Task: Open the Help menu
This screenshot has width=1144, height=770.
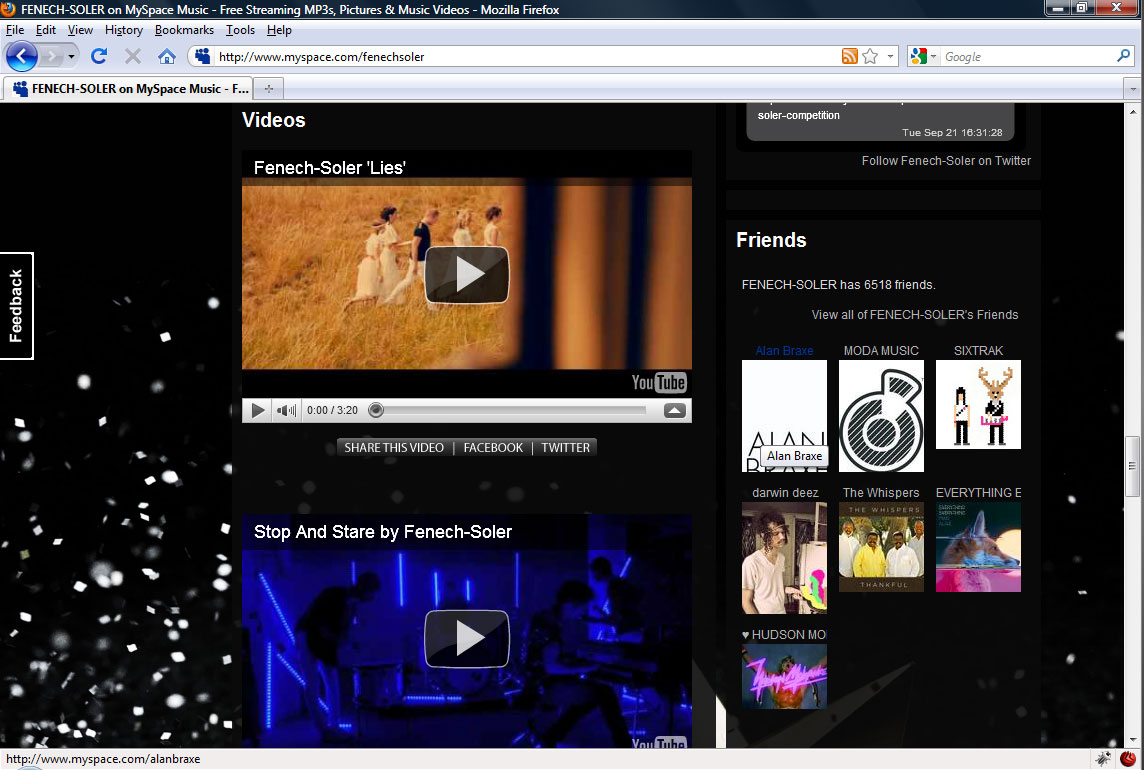Action: point(279,30)
